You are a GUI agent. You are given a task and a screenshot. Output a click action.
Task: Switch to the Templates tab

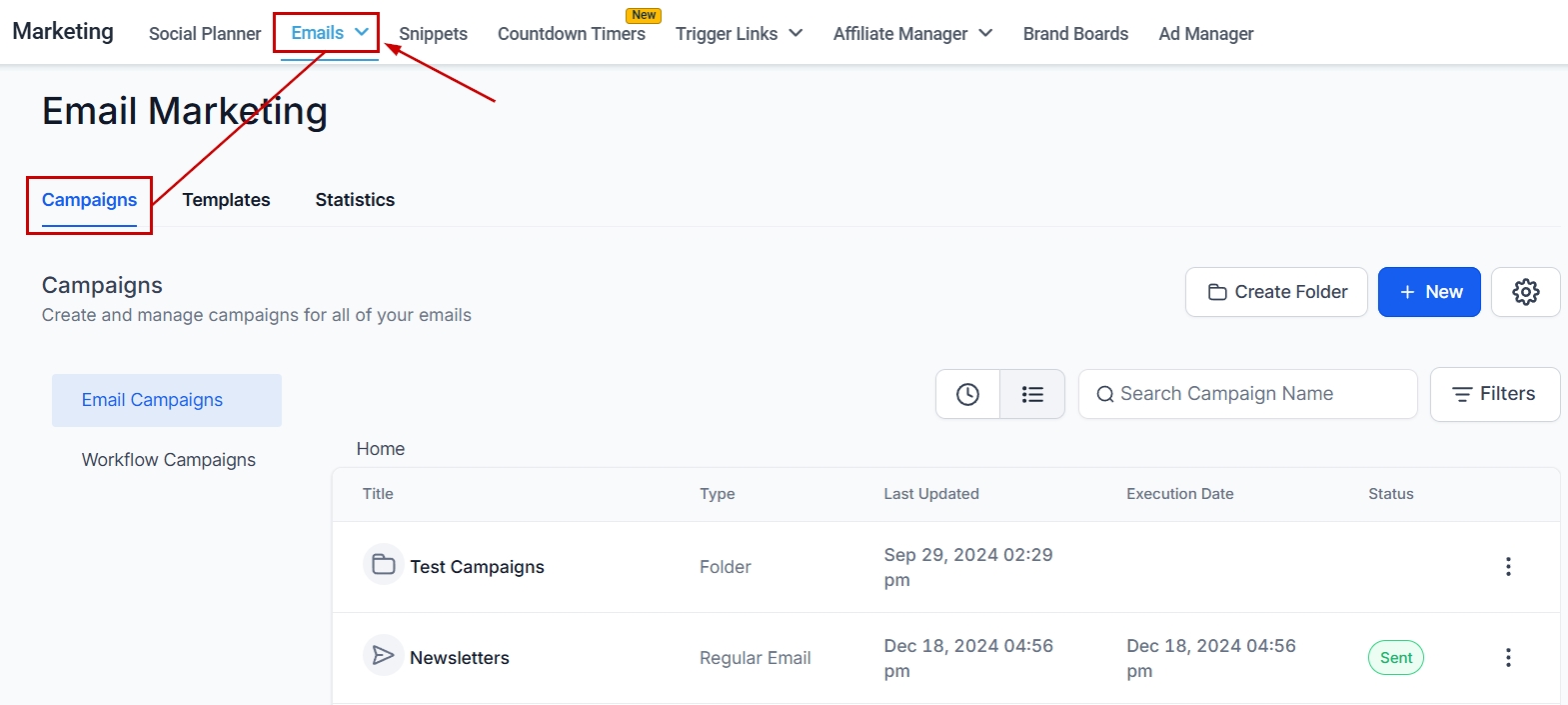(x=226, y=200)
